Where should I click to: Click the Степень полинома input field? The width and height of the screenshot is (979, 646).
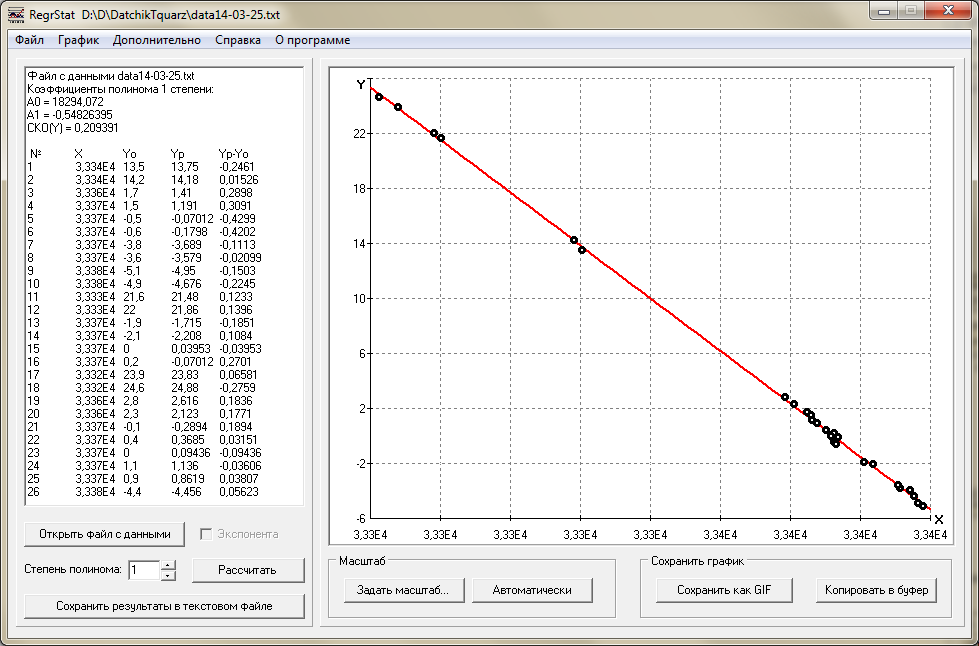(144, 570)
